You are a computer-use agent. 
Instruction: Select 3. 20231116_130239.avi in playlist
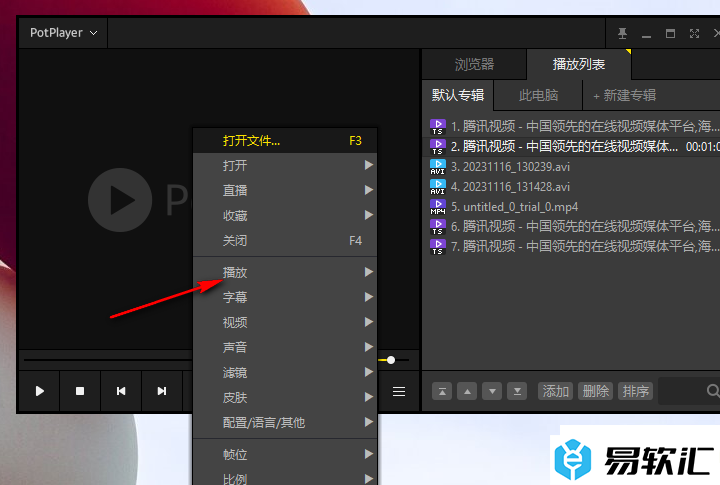click(x=571, y=167)
